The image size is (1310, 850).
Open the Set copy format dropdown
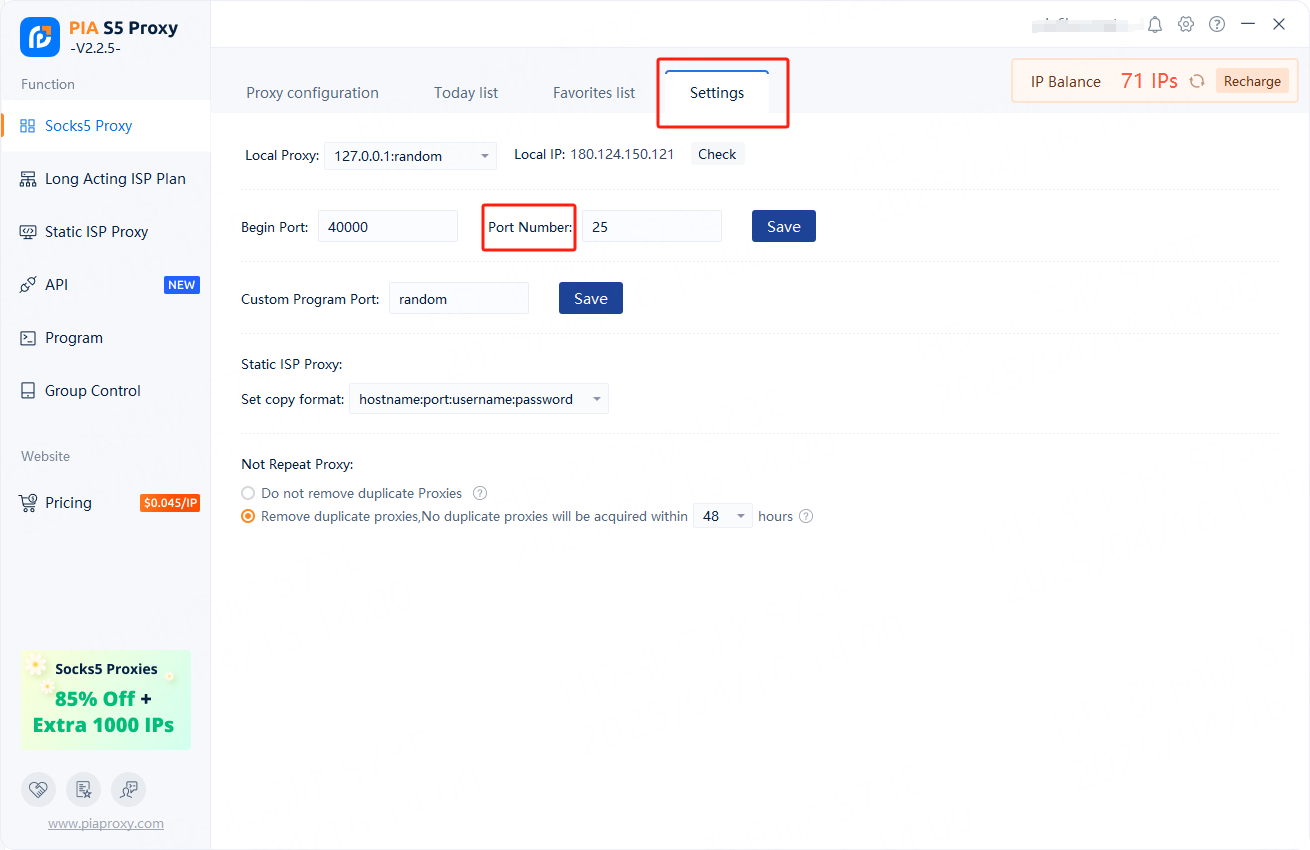tap(478, 399)
